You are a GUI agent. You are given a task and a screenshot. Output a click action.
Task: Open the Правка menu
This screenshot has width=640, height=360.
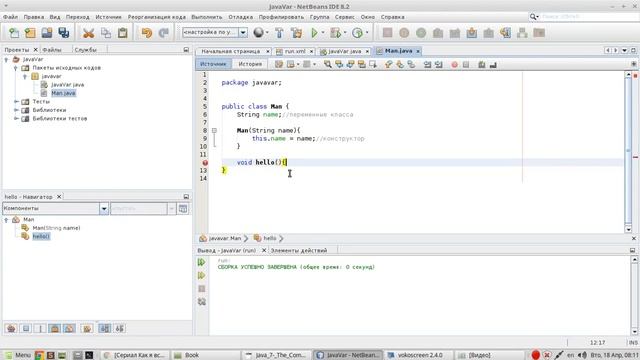coord(33,17)
